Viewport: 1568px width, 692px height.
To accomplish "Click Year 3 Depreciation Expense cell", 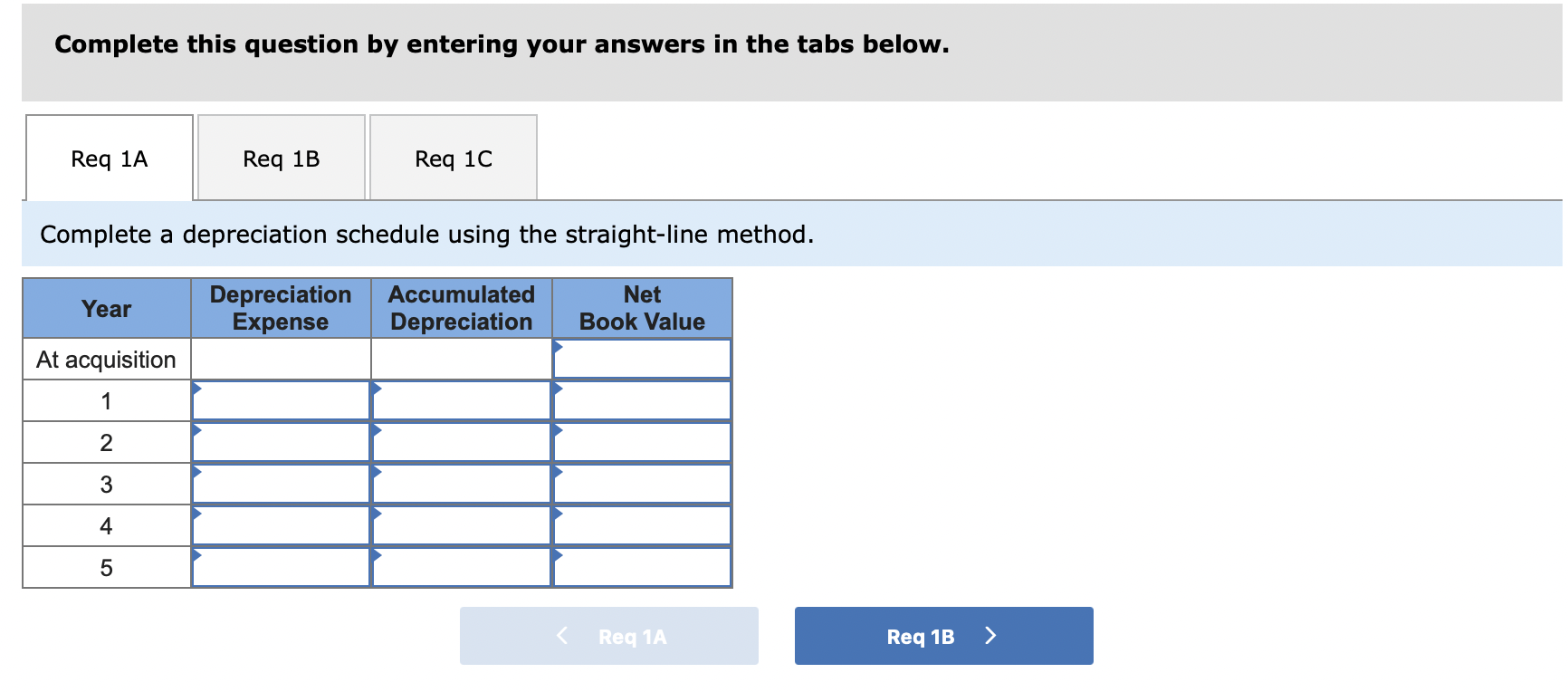I will [x=281, y=485].
